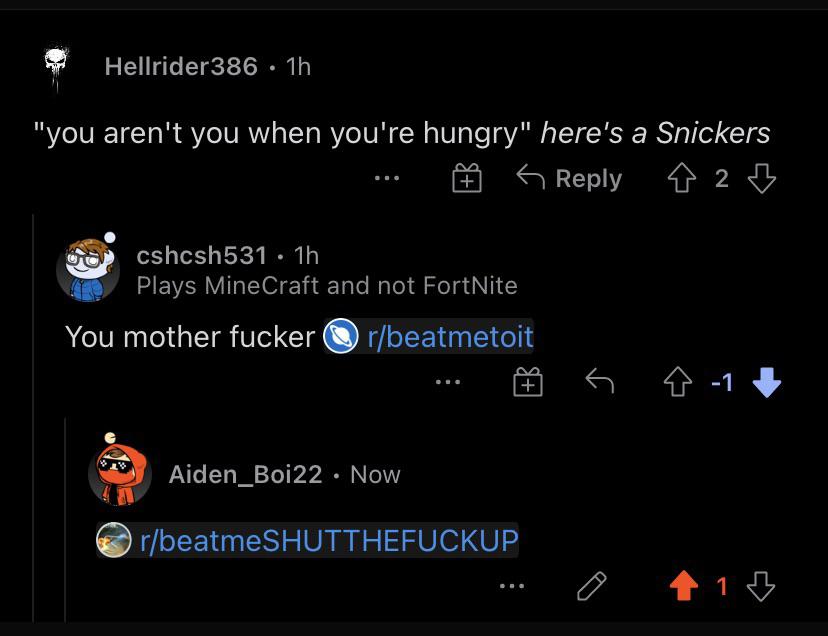Give an award to cshcsh531's comment

point(528,381)
